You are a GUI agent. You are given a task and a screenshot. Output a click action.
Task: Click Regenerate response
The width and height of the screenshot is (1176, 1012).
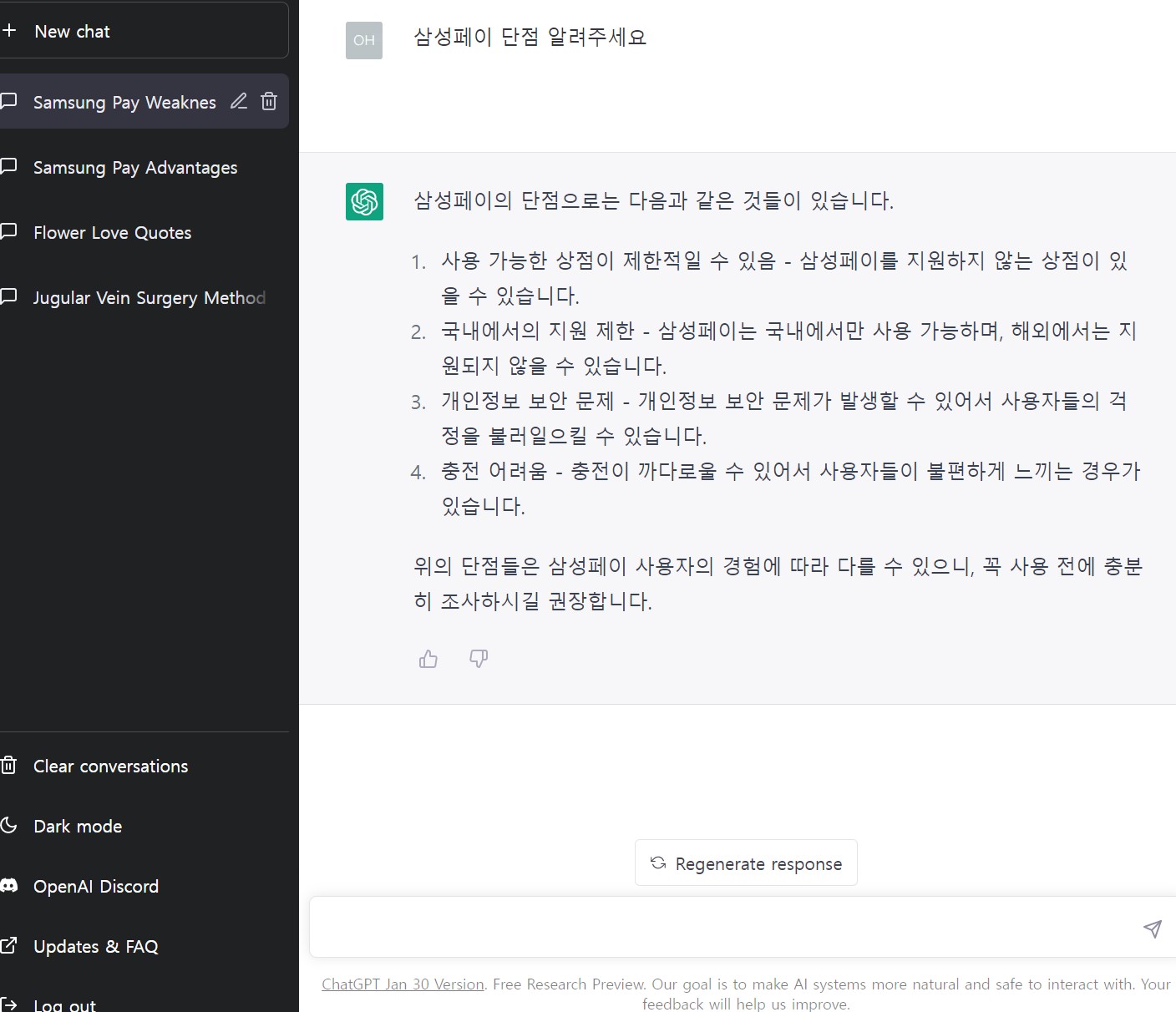pyautogui.click(x=746, y=863)
